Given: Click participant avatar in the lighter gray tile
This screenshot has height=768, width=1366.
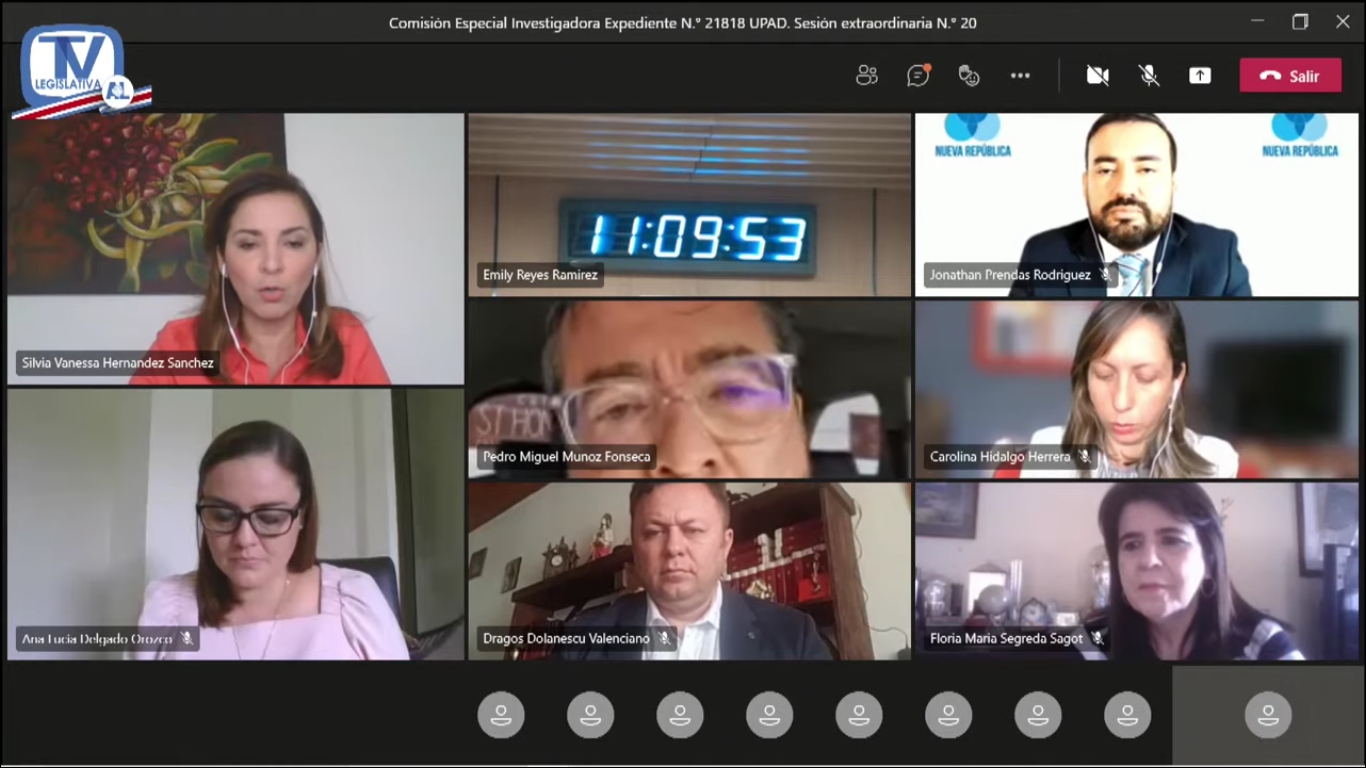Looking at the screenshot, I should 1268,716.
